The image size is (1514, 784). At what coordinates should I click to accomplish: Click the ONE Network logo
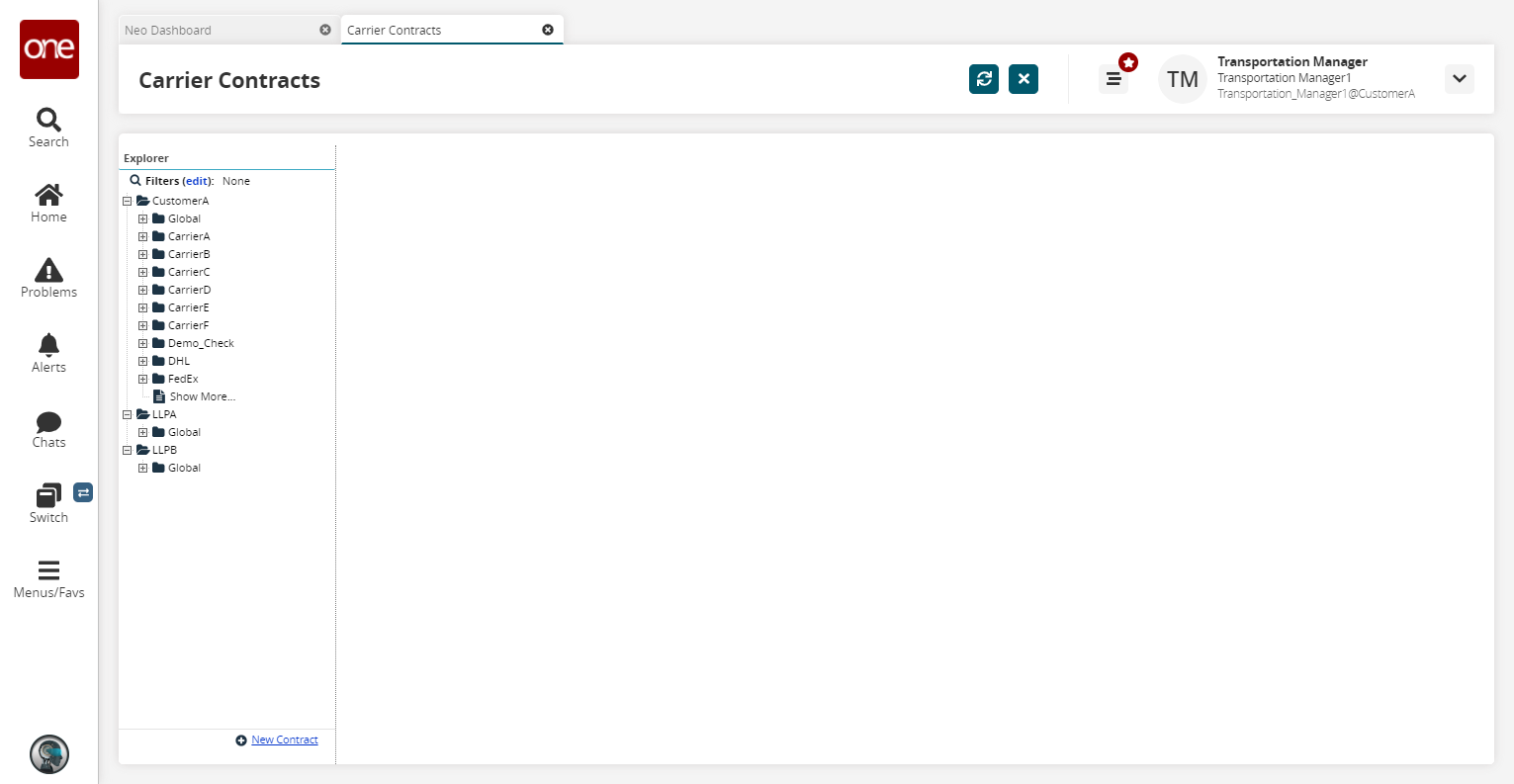[x=49, y=49]
